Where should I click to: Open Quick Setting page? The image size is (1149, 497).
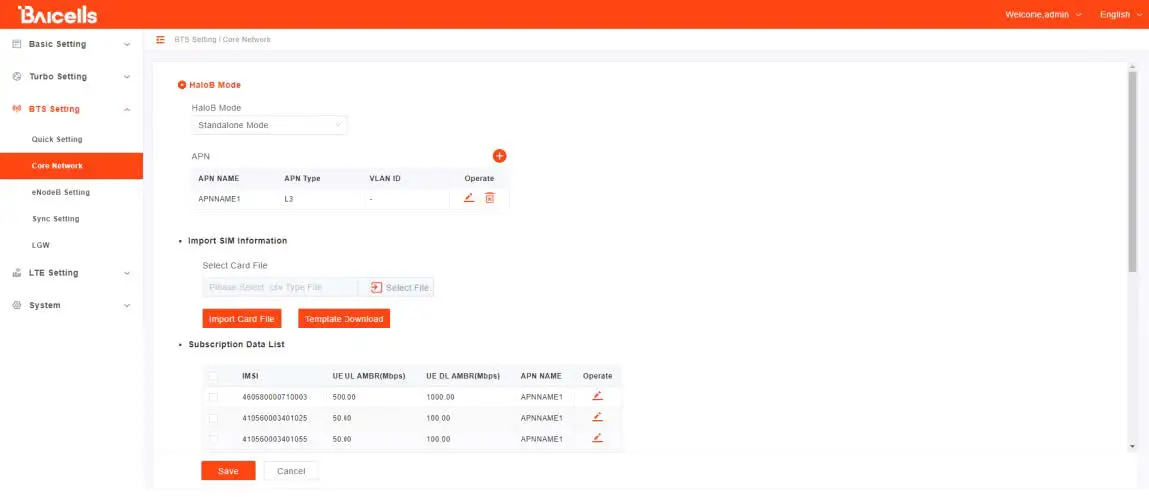click(57, 139)
